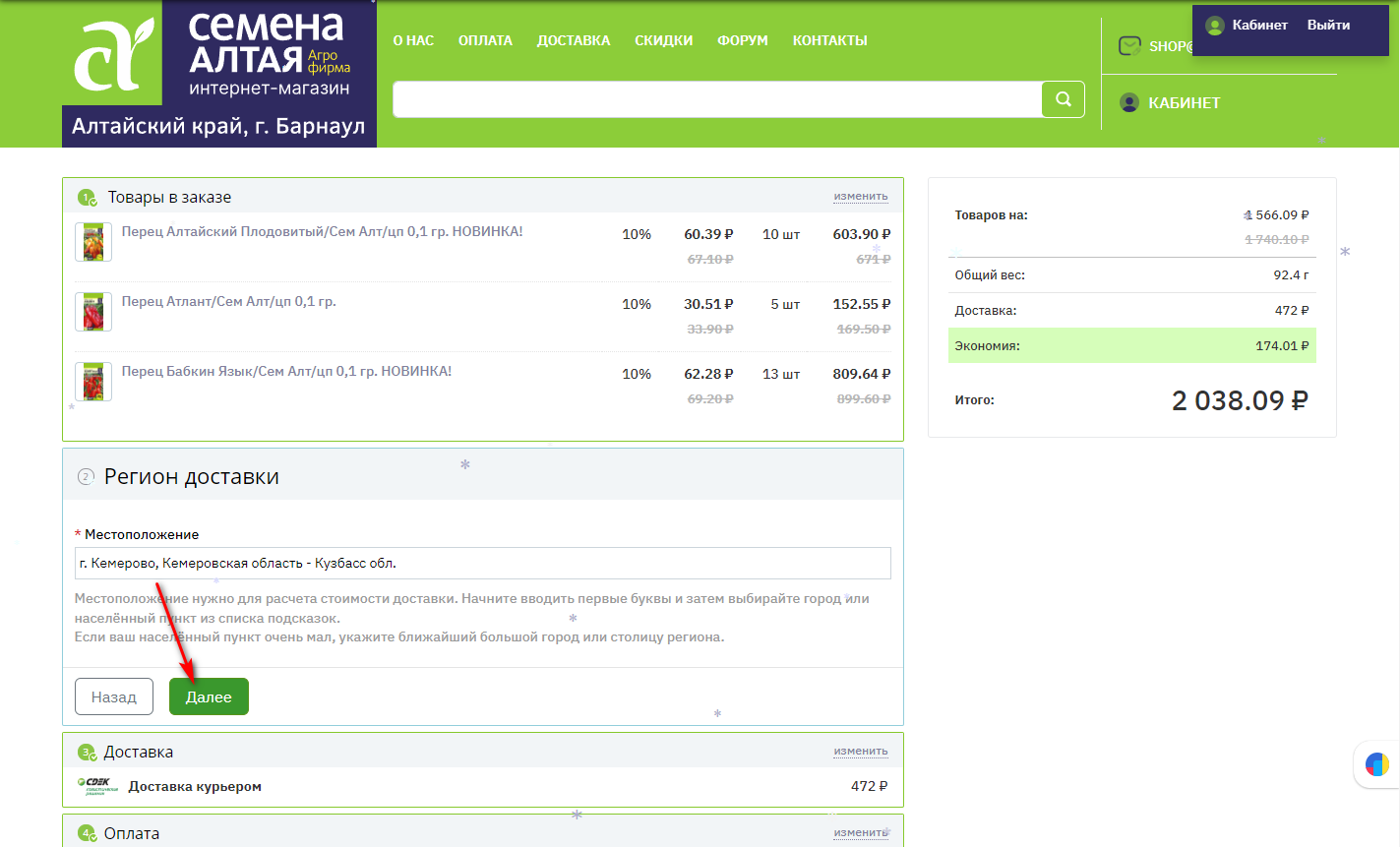Image resolution: width=1400 pixels, height=847 pixels.
Task: Open Перец Атлант product name link
Action: [228, 301]
